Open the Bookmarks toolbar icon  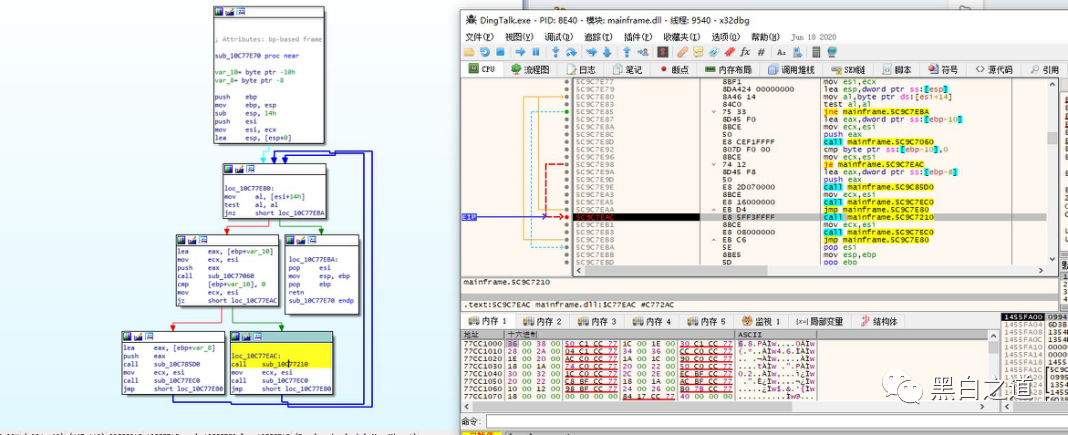[x=729, y=52]
